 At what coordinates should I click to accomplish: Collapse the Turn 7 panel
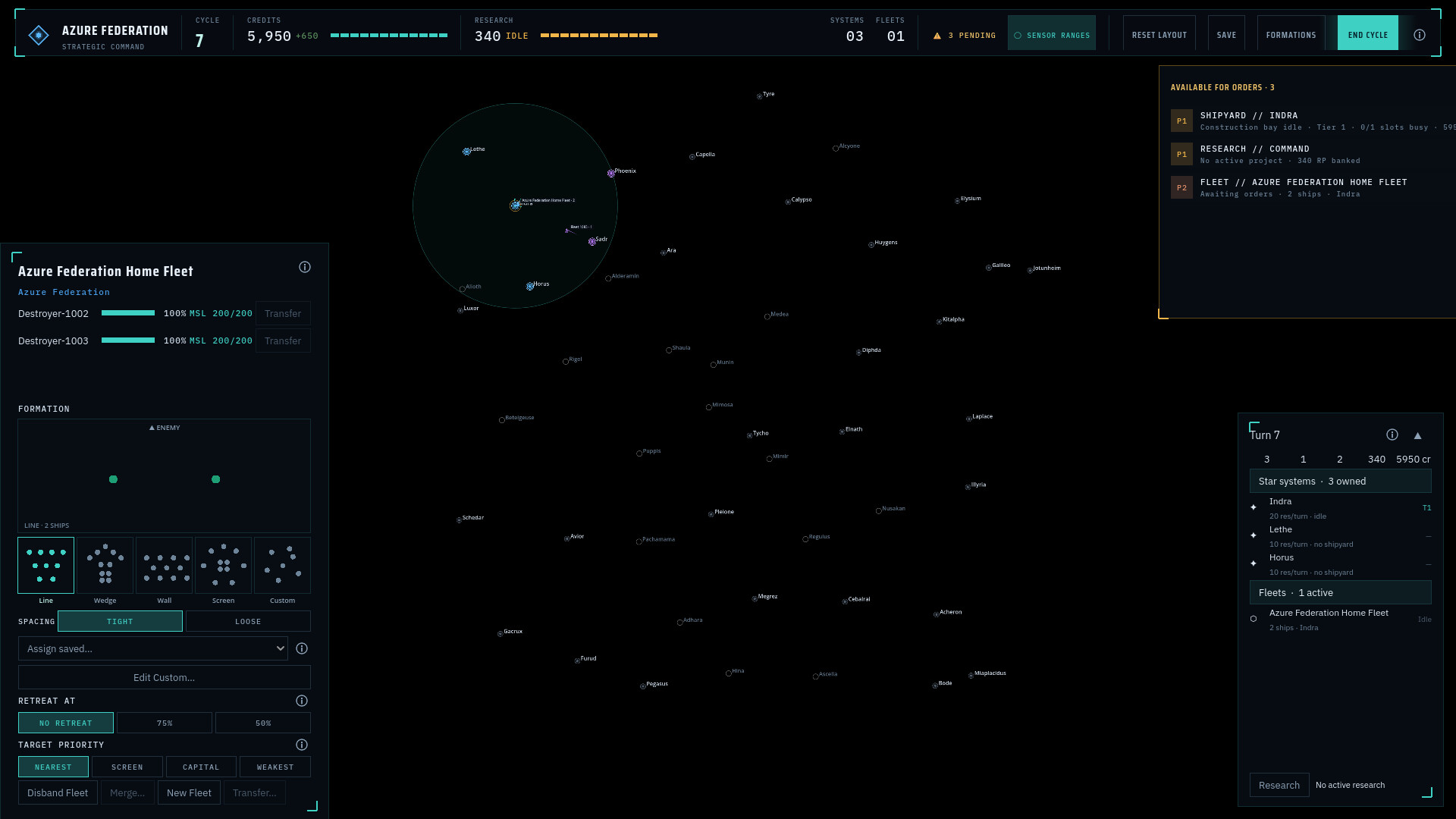[1417, 435]
